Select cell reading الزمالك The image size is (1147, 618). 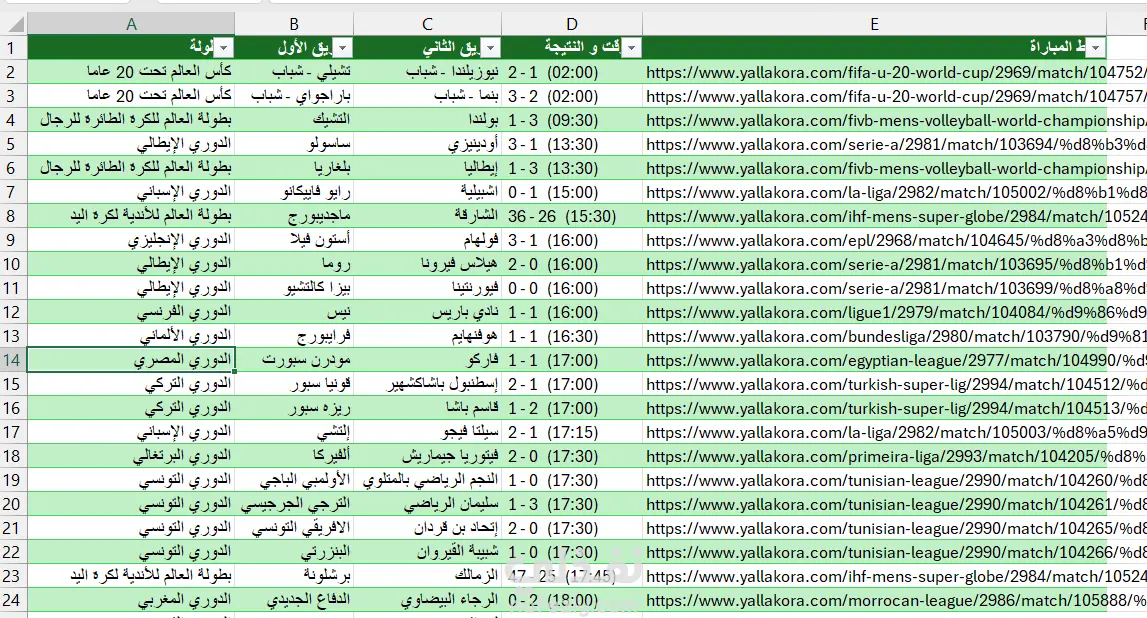click(427, 576)
